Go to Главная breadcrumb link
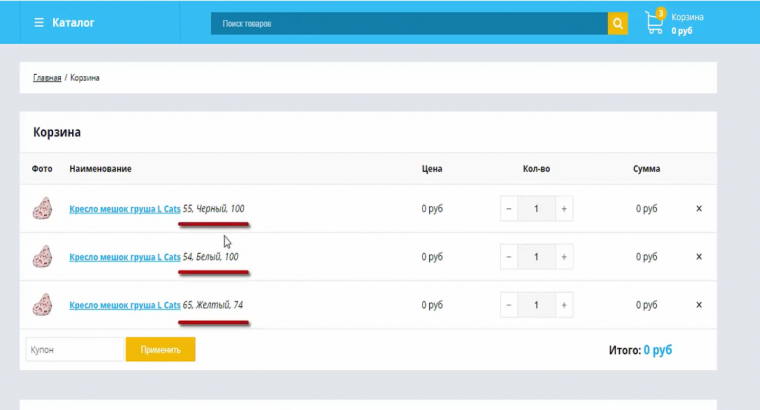Screen dimensions: 760x410 point(47,77)
